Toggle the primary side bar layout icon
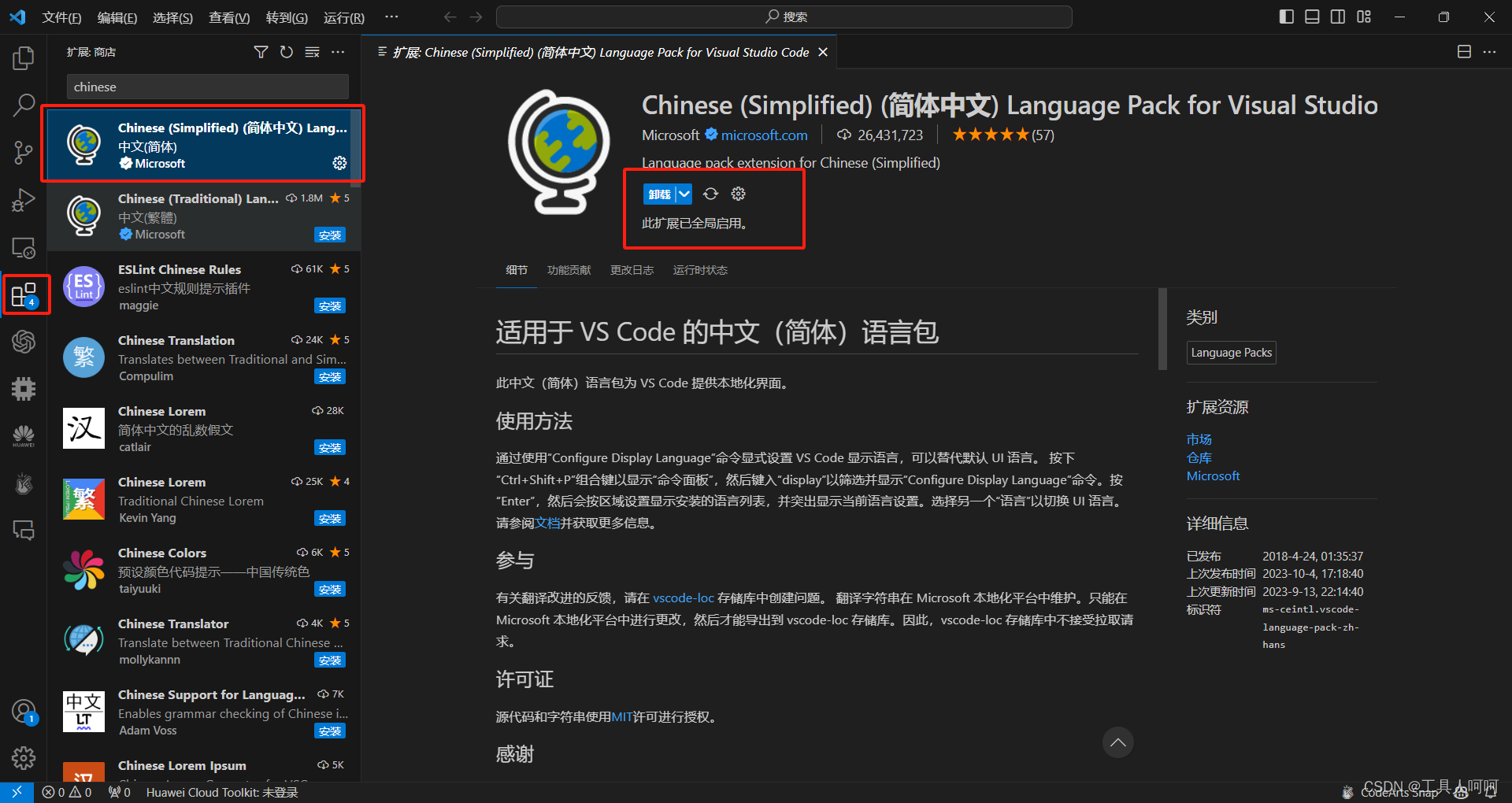1512x803 pixels. coord(1287,17)
